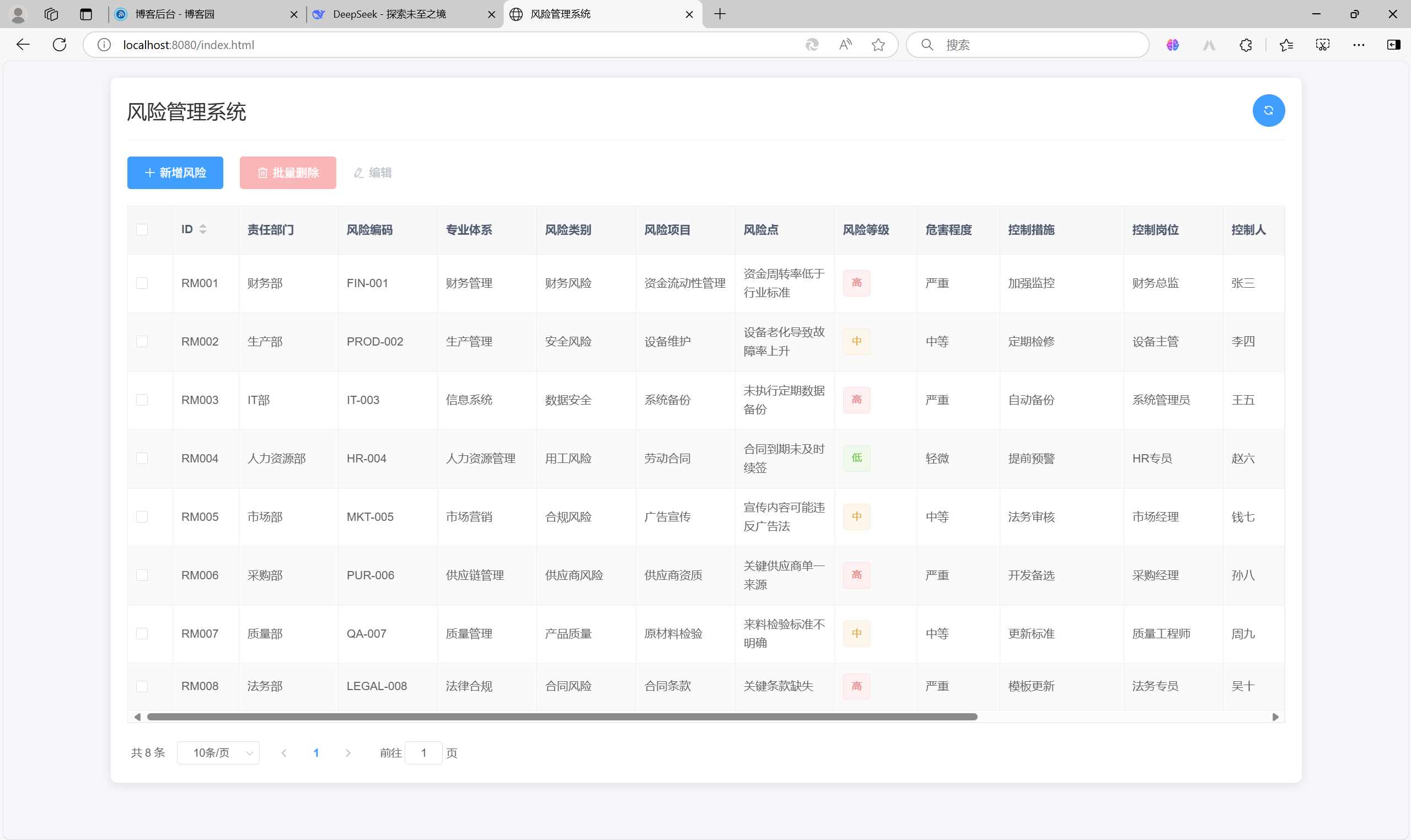Screen dimensions: 1411x840
Task: Toggle the select-all header checkbox
Action: coord(142,229)
